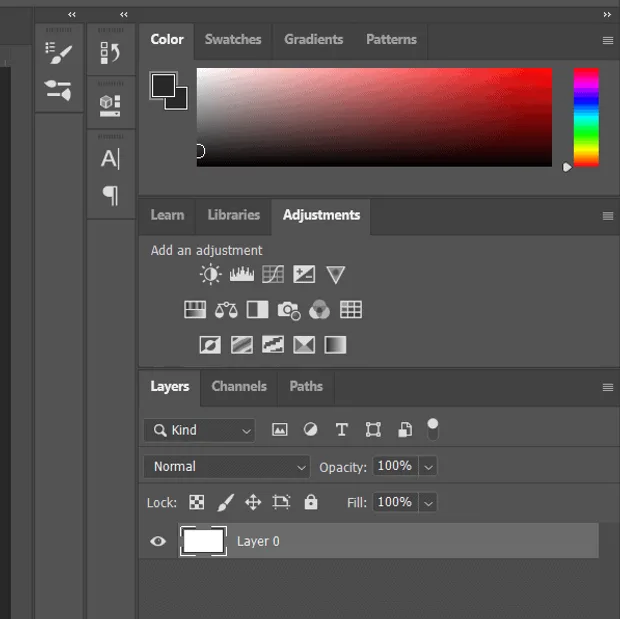Switch to the Gradients tab
620x619 pixels.
pos(314,40)
